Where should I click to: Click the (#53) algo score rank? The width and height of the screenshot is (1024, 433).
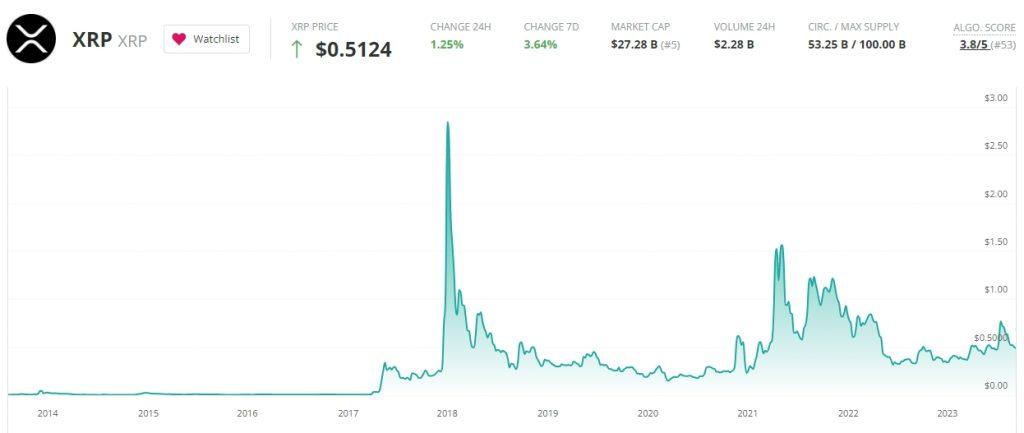click(x=1001, y=45)
